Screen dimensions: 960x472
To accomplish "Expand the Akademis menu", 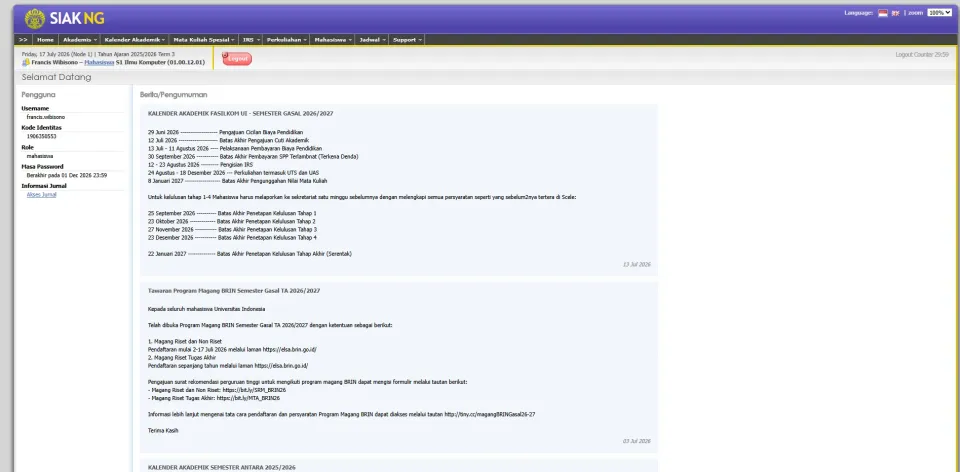I will (80, 40).
